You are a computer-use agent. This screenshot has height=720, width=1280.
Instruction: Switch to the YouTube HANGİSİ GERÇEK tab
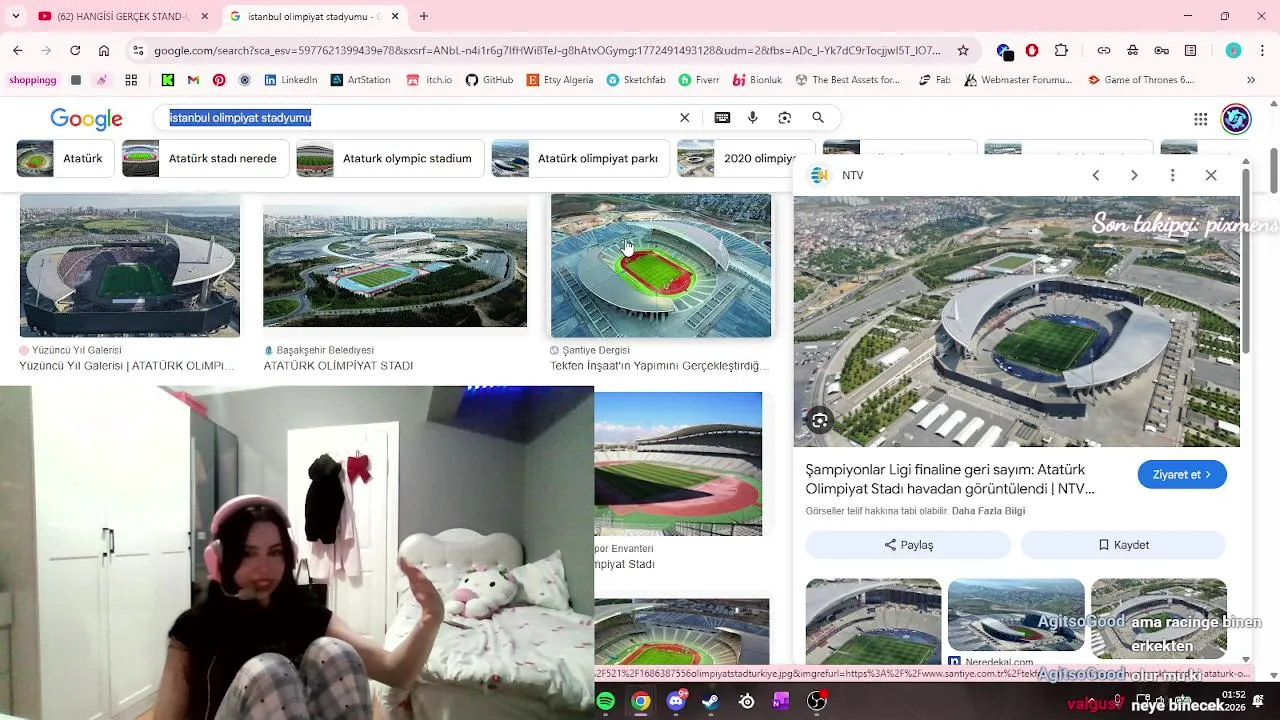(x=123, y=16)
